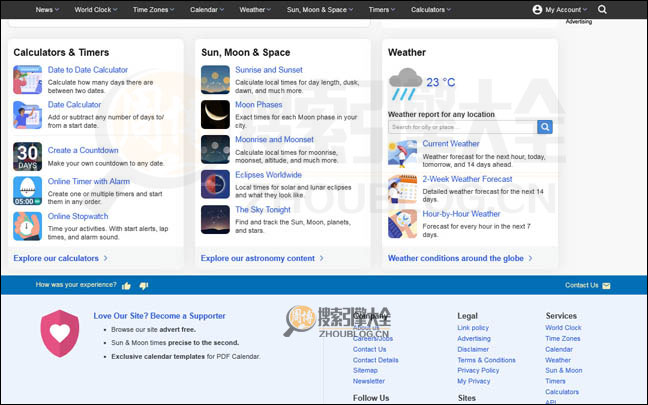Screen dimensions: 648x405
Task: Open Hour-by-Hour Weather link
Action: tap(461, 214)
